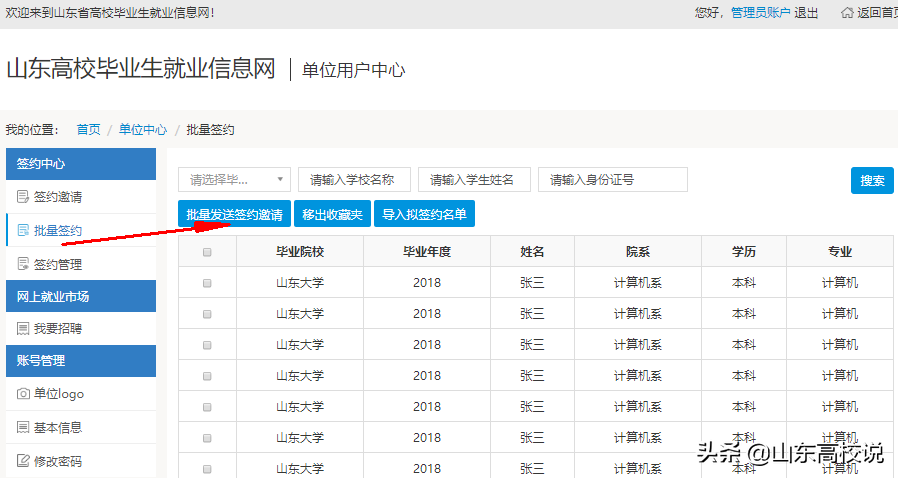Click the 账号管理 section header
898x478 pixels.
(x=81, y=361)
